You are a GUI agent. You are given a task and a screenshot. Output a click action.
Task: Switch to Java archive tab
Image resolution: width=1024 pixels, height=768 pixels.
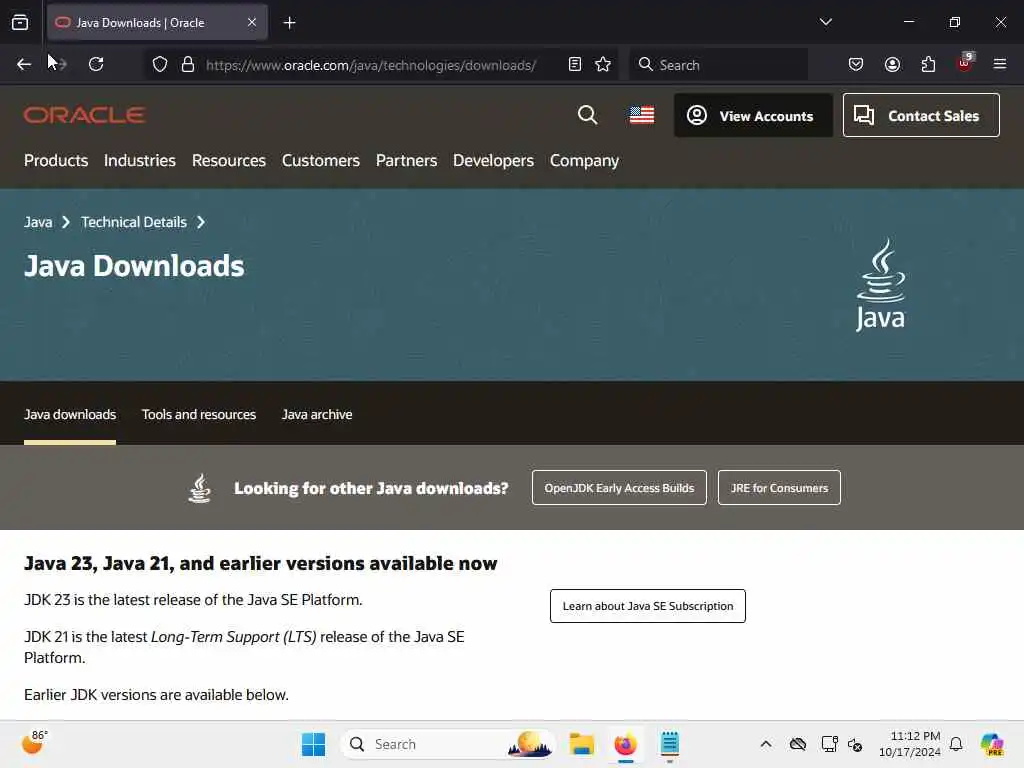[x=317, y=415]
